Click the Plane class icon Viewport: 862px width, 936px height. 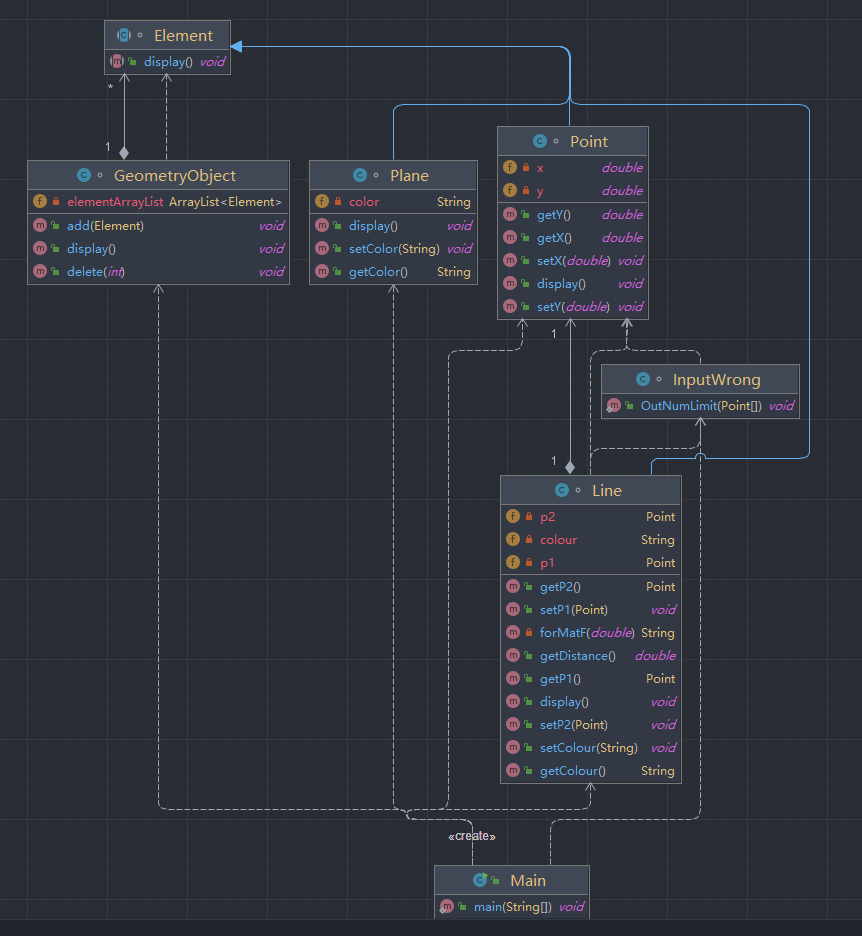[x=359, y=176]
